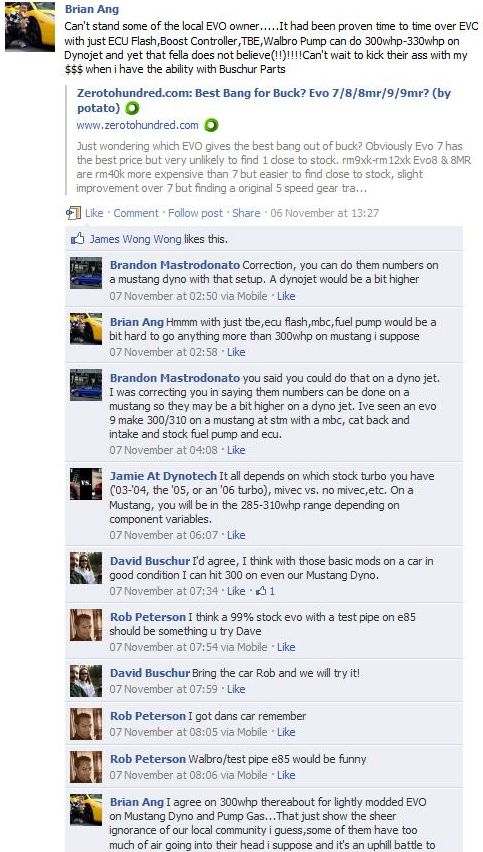The image size is (483, 852).
Task: Open the Zerotohundred.com Best Bang for Buck link
Action: point(264,101)
